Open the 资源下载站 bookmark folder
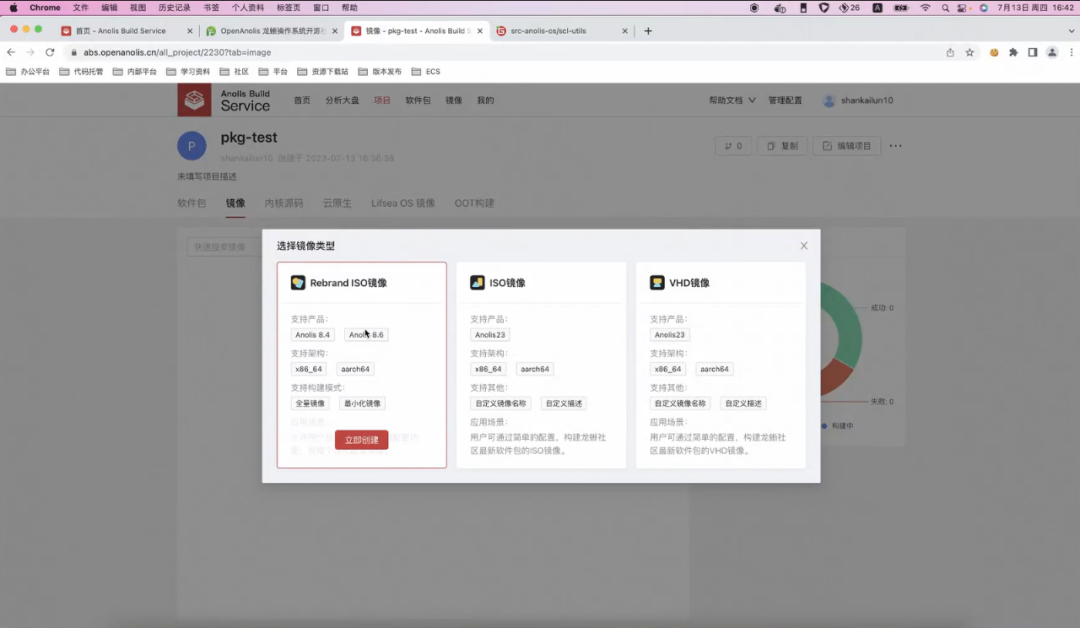 [322, 72]
